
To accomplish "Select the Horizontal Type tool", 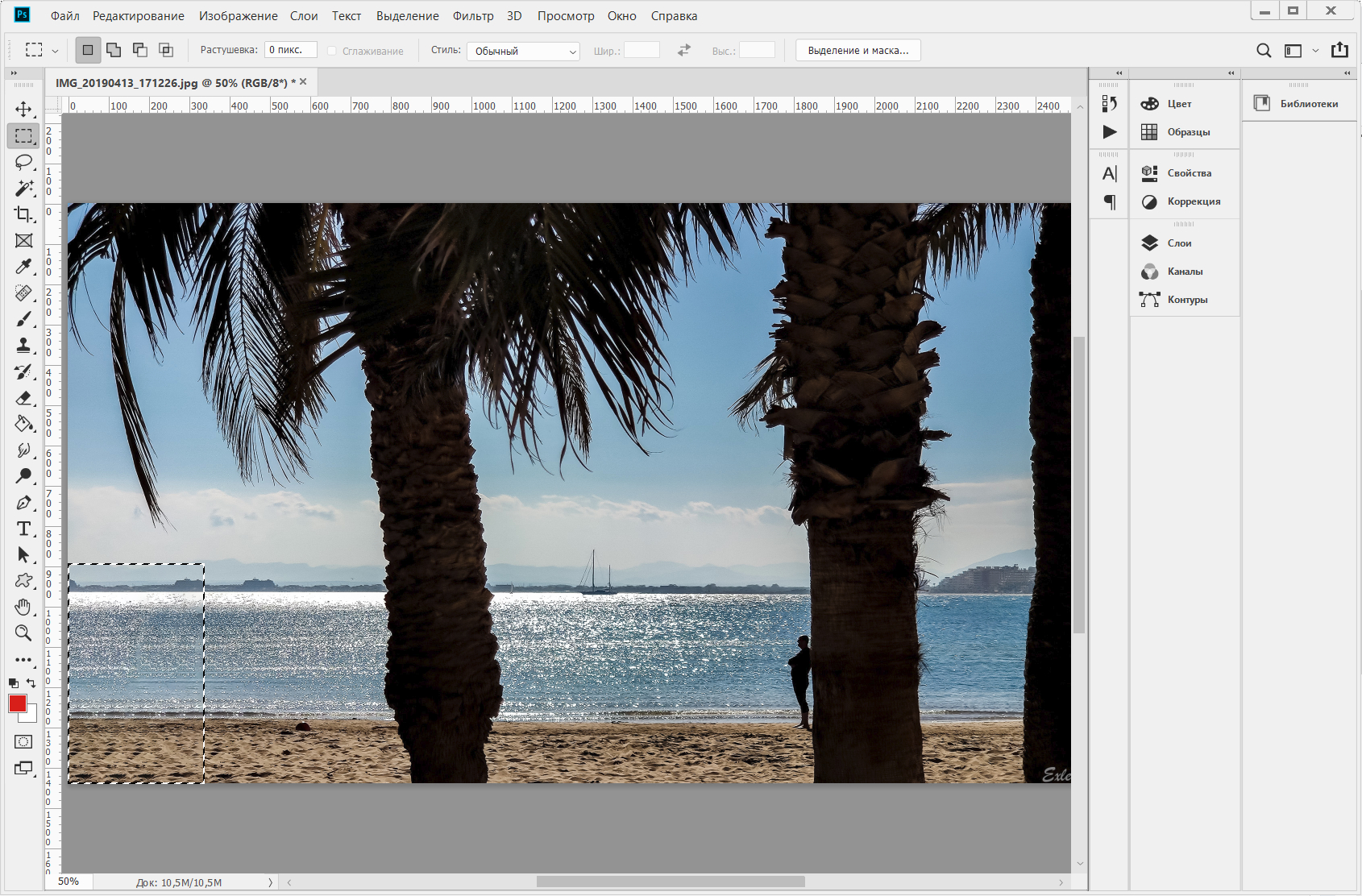I will point(23,529).
